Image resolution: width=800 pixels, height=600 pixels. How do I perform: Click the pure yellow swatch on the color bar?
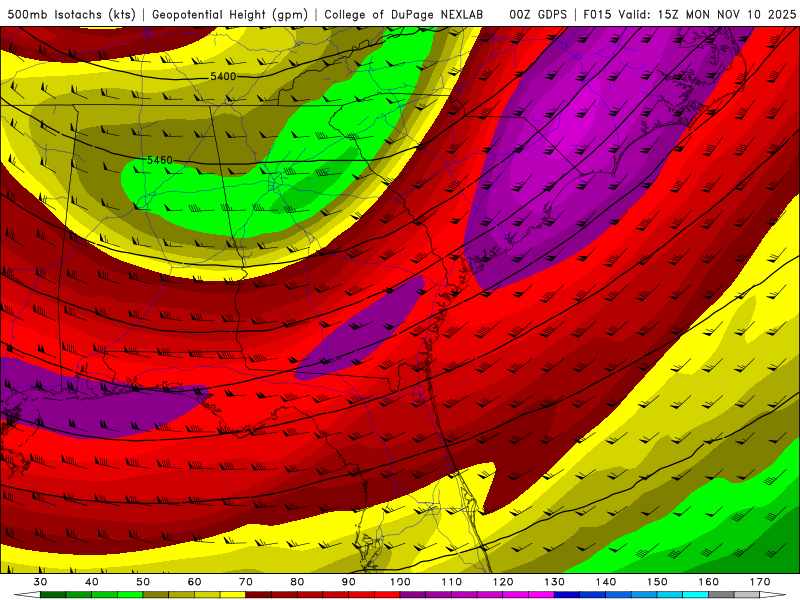point(233,594)
